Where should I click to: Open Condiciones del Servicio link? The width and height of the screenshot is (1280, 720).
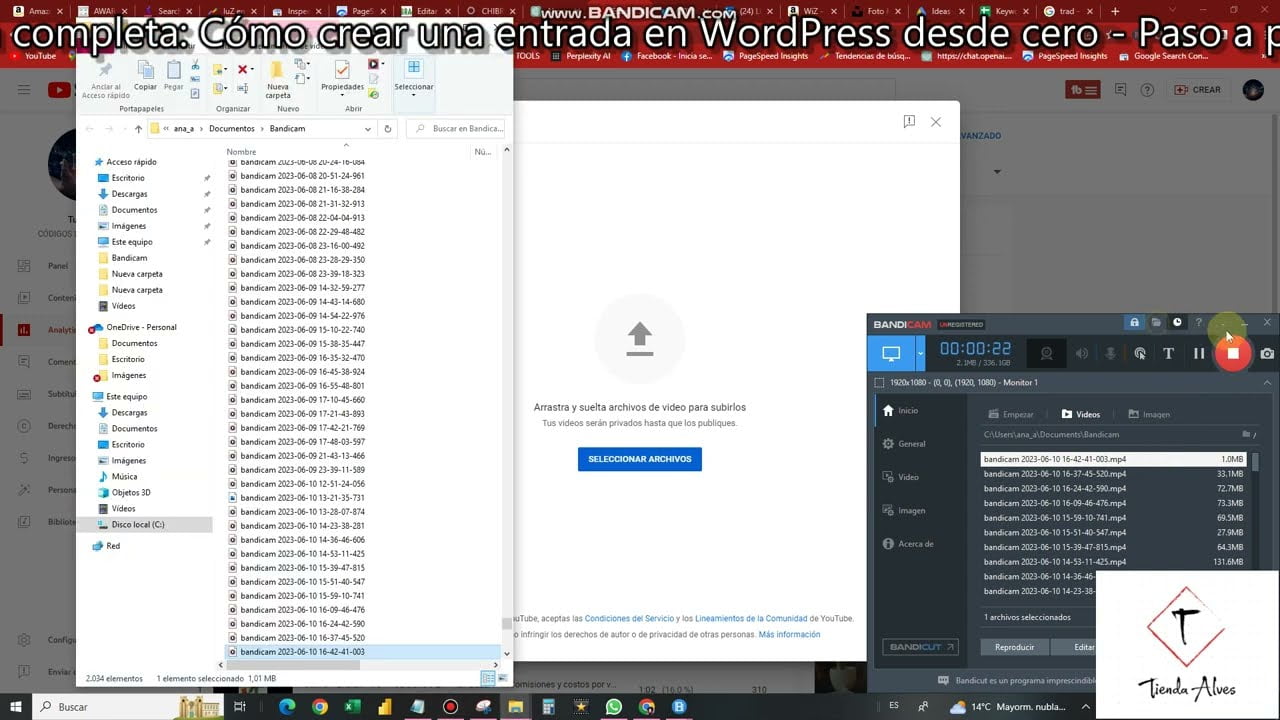pyautogui.click(x=629, y=619)
